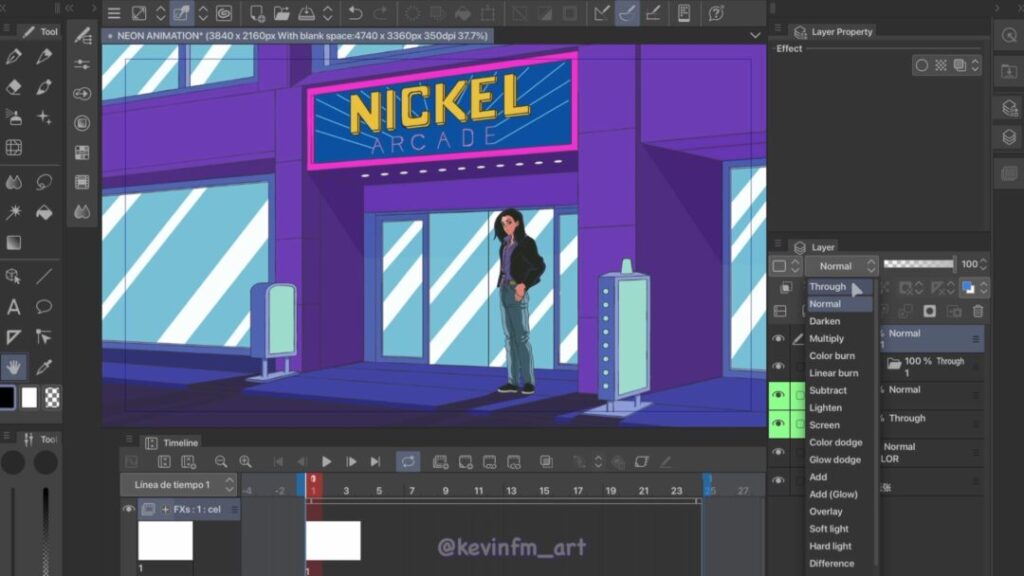
Task: Open the Línea de tiempo 1 dropdown
Action: click(178, 485)
